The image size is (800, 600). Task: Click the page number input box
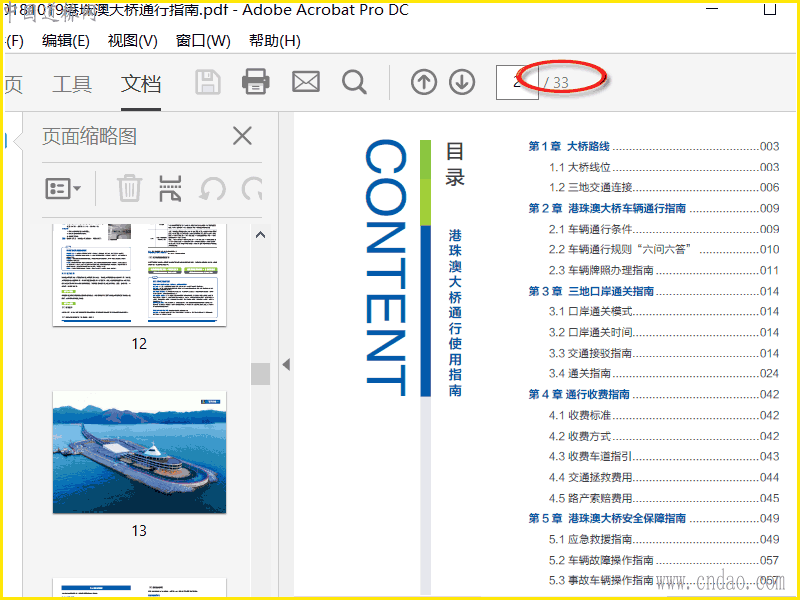[517, 82]
